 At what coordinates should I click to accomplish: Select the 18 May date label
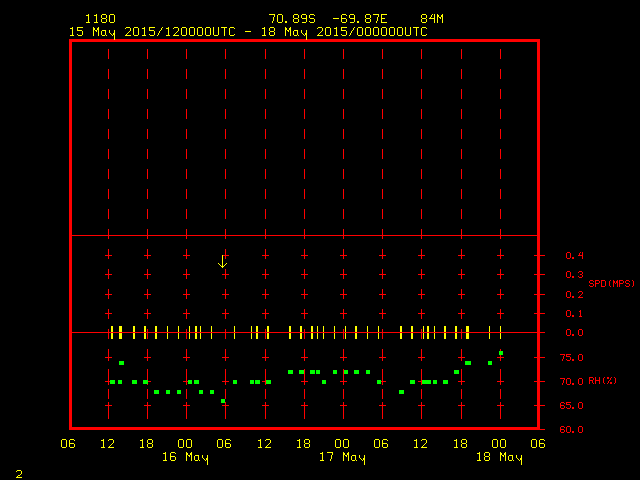click(x=498, y=457)
